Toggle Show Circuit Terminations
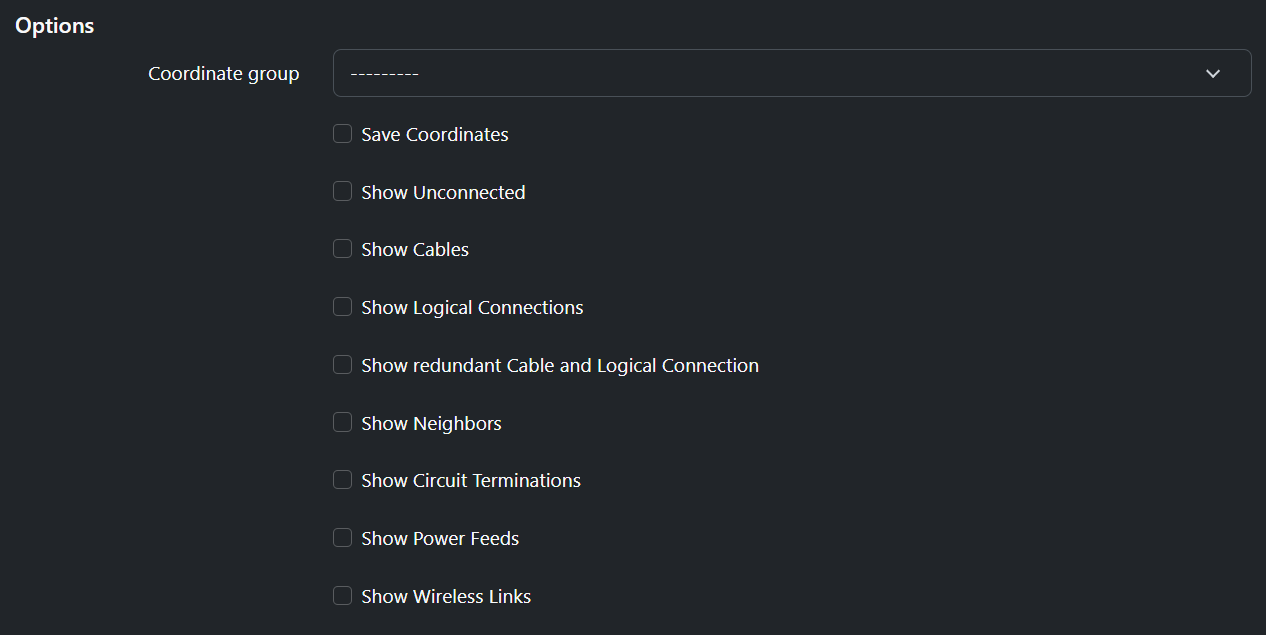 point(342,479)
